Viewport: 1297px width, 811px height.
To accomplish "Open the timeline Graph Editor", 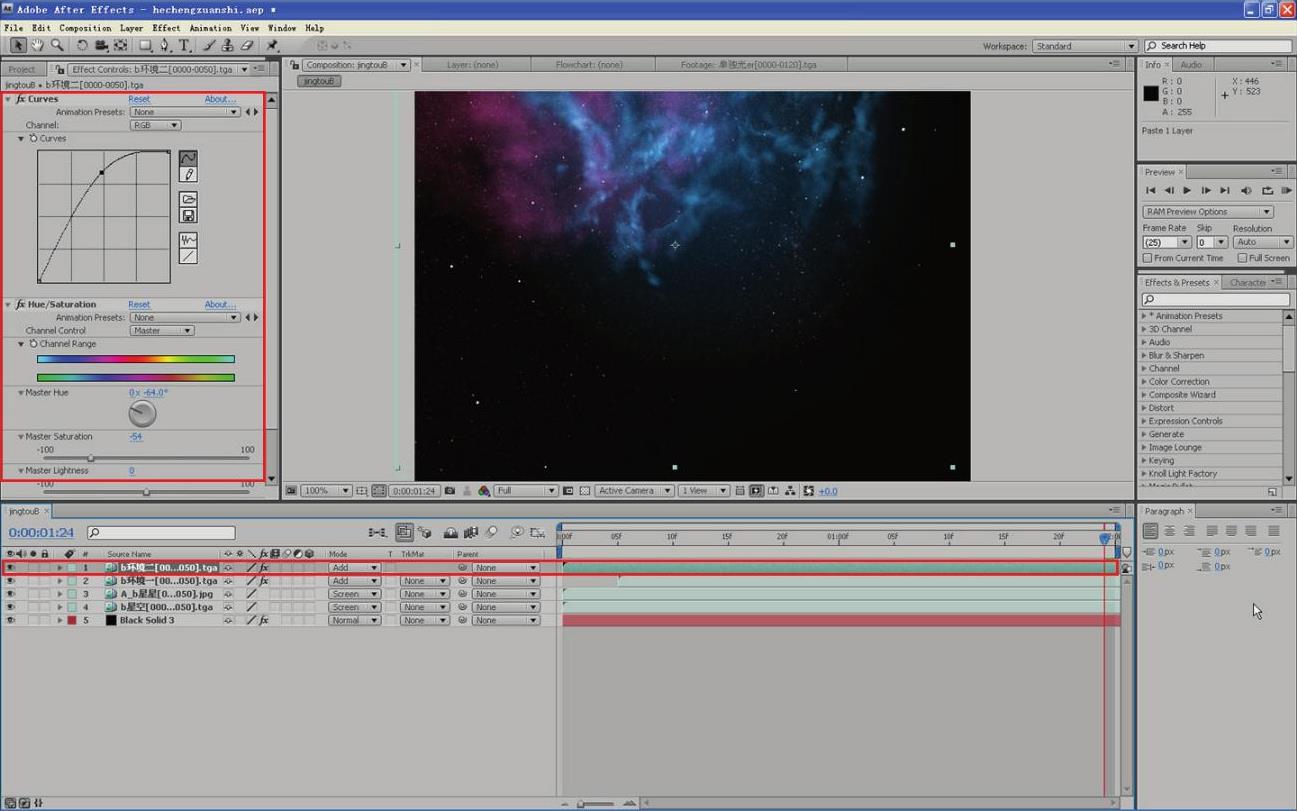I will [x=537, y=533].
